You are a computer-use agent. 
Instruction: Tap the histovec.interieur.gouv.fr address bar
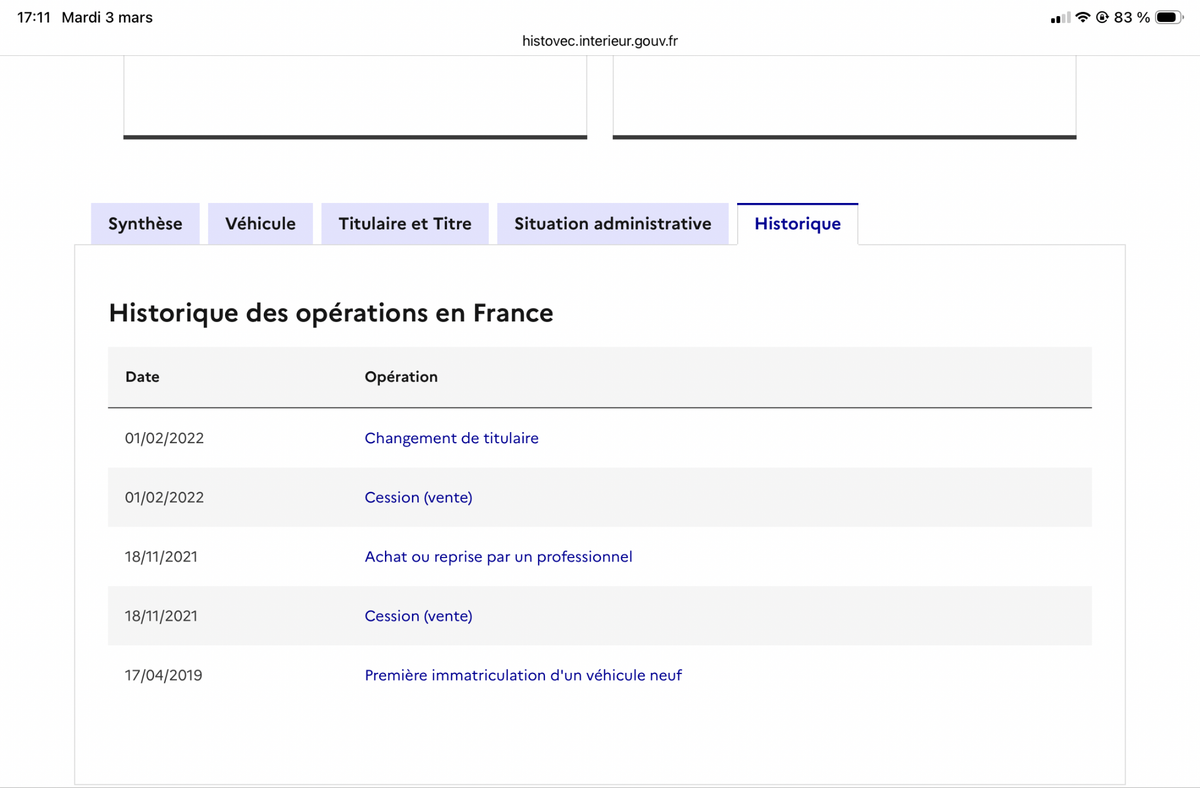pyautogui.click(x=600, y=41)
